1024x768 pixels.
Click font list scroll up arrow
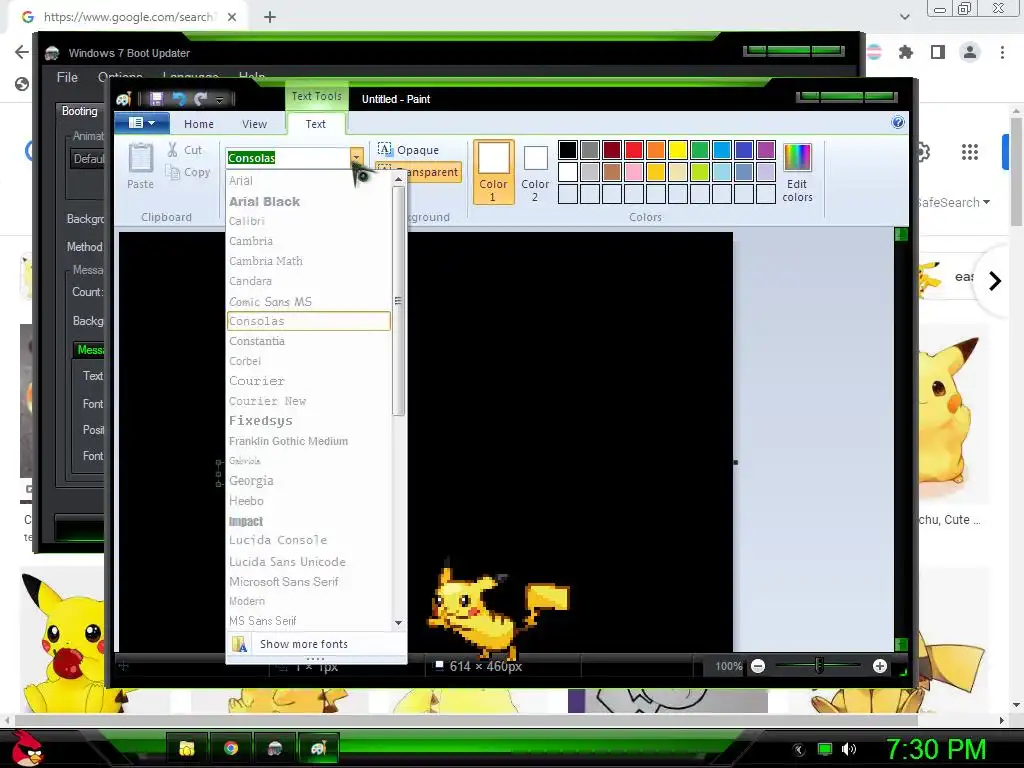[x=398, y=180]
